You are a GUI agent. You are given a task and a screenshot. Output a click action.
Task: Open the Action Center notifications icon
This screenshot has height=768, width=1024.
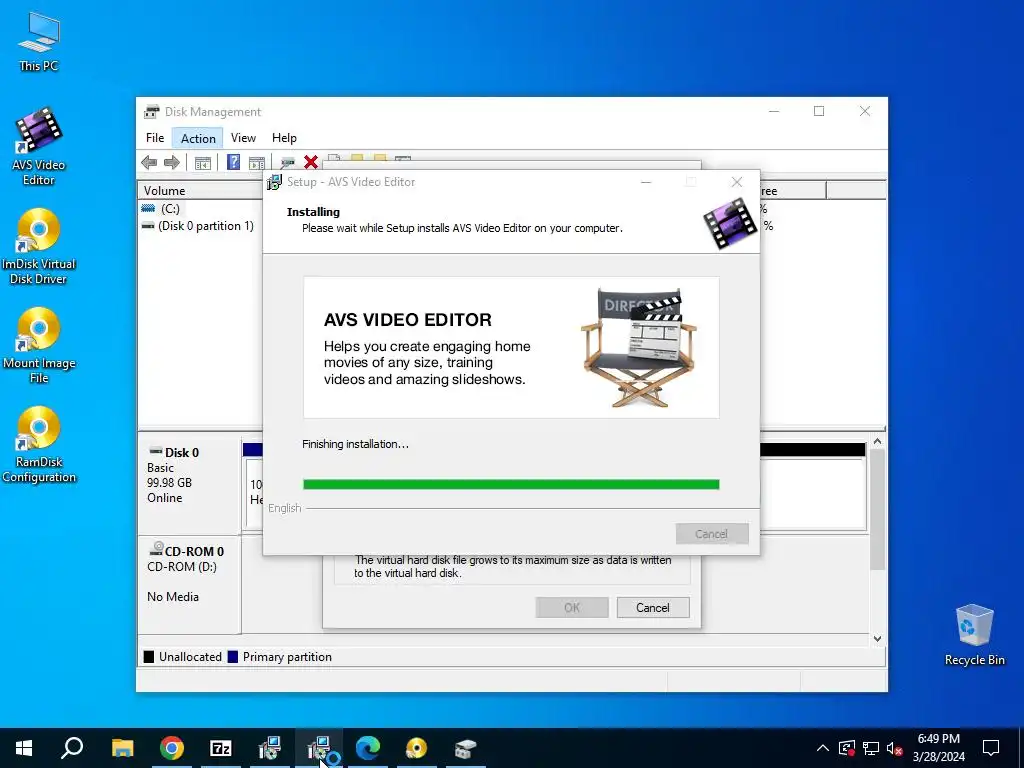click(991, 748)
